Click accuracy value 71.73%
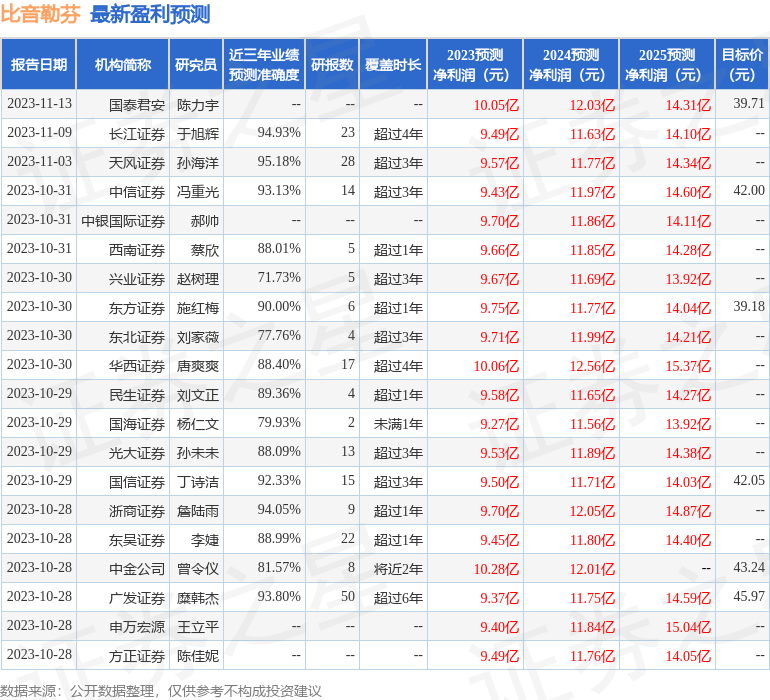The height and width of the screenshot is (700, 770). click(x=279, y=278)
